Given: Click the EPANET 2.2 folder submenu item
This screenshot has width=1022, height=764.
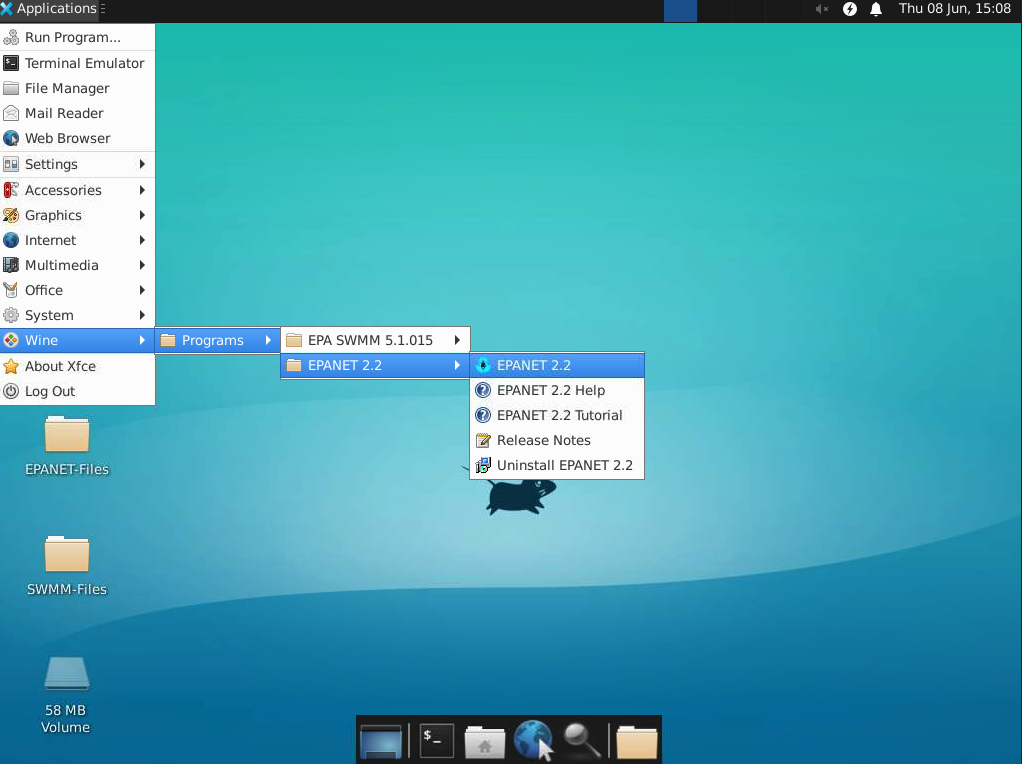Looking at the screenshot, I should click(x=375, y=365).
